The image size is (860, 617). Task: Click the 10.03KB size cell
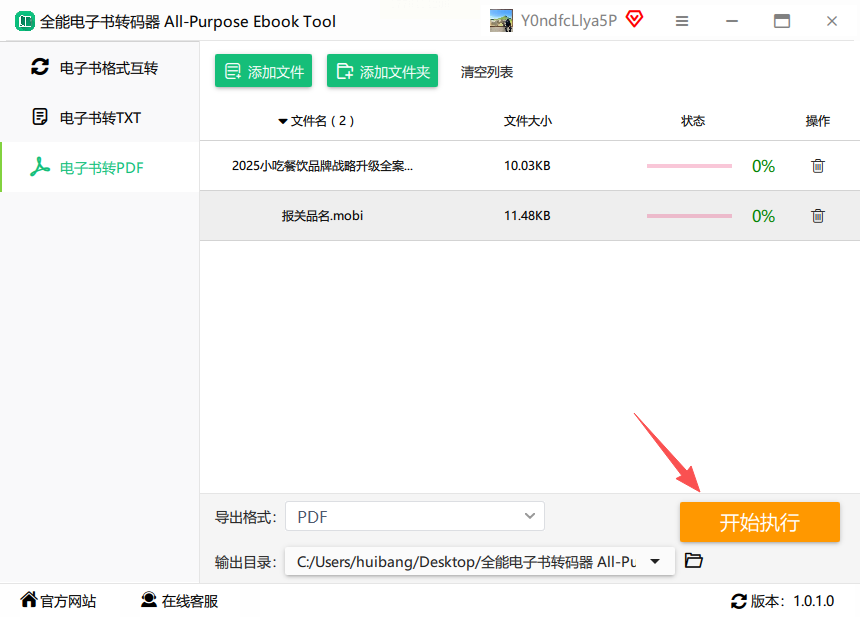click(x=527, y=166)
